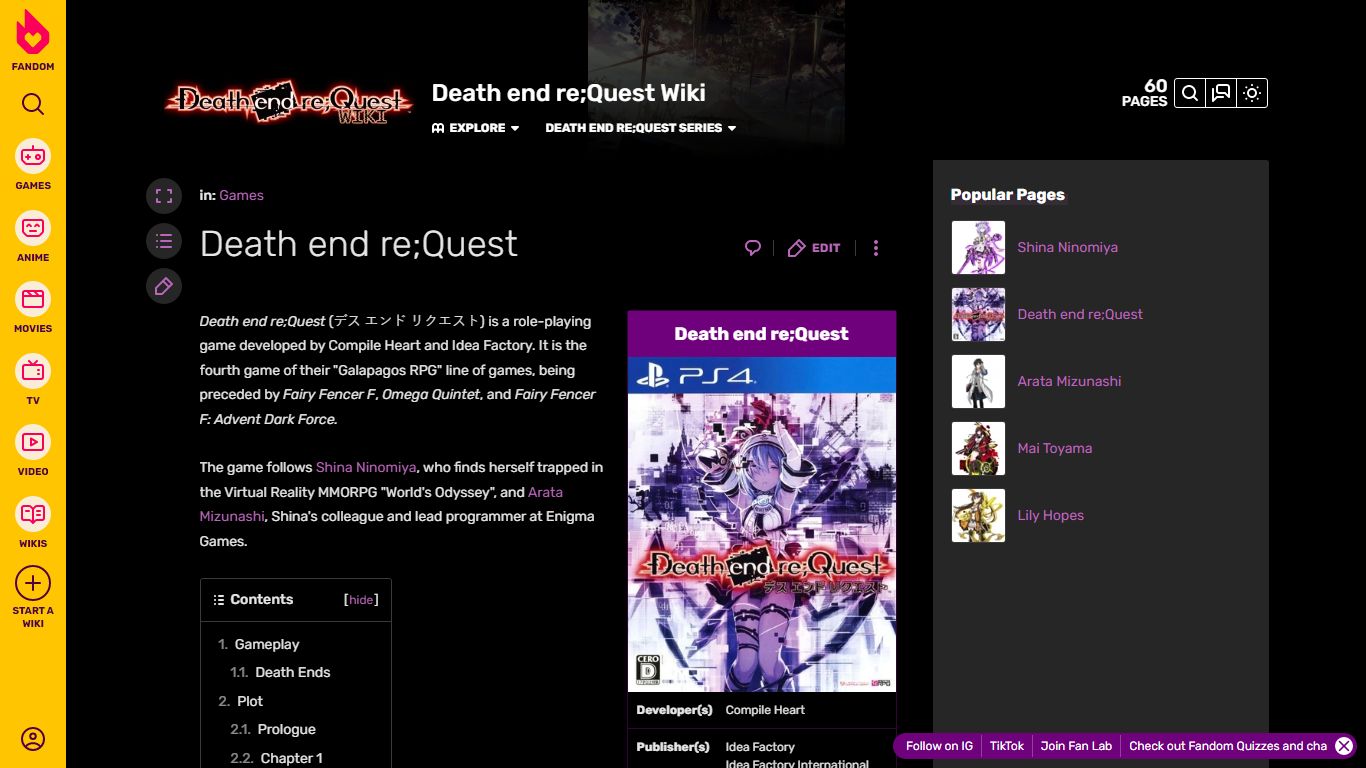This screenshot has height=768, width=1366.
Task: Open the Arata Mizunashi link in article text
Action: click(381, 504)
